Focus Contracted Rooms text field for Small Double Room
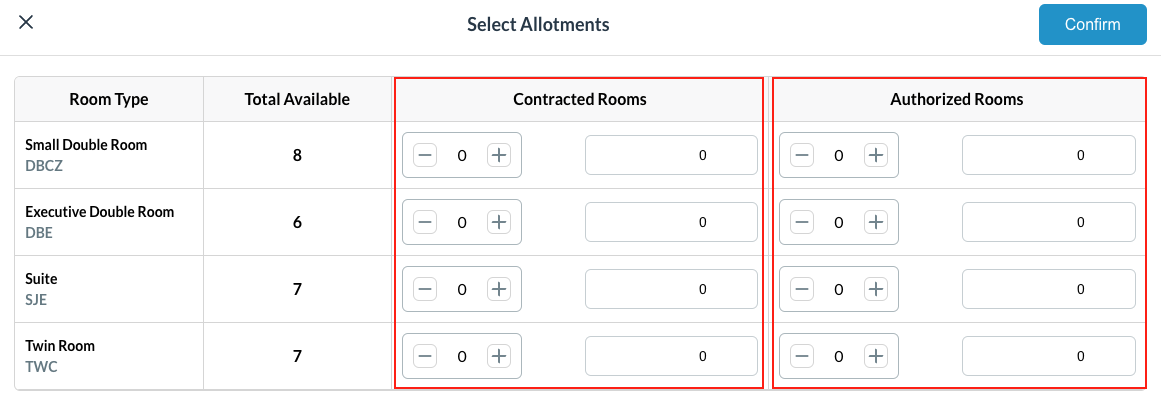The image size is (1161, 413). tap(671, 155)
